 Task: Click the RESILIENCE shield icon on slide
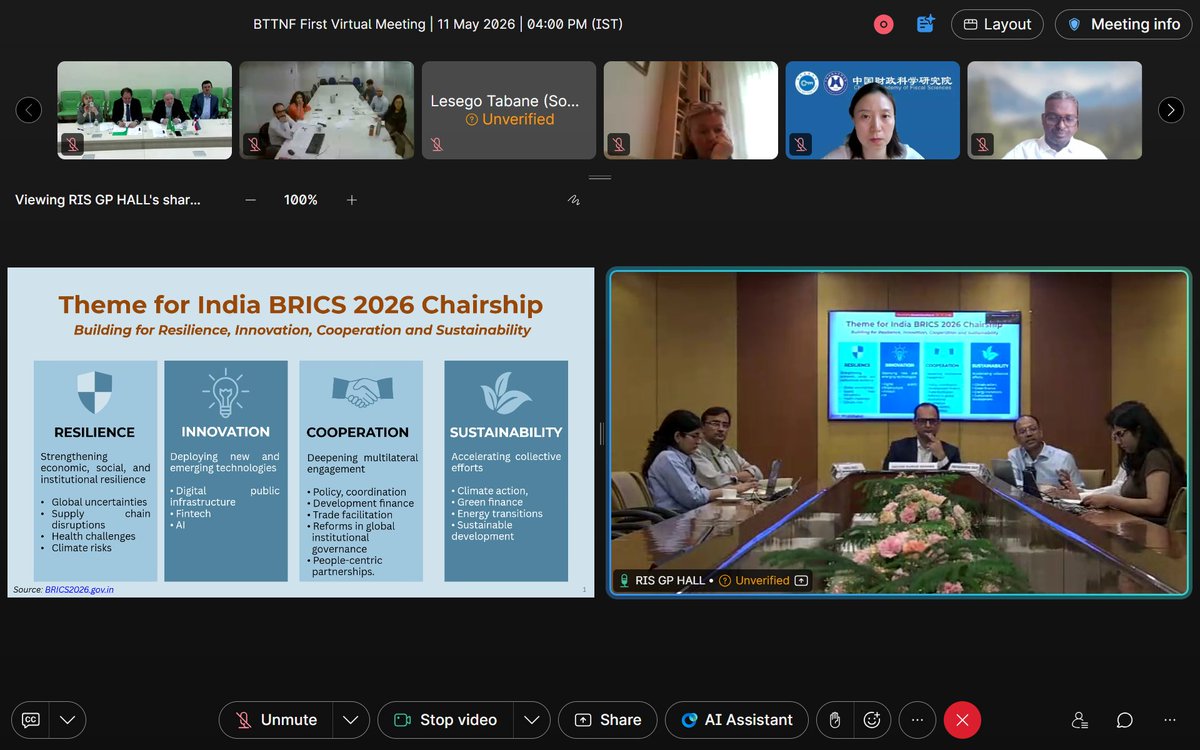[95, 393]
